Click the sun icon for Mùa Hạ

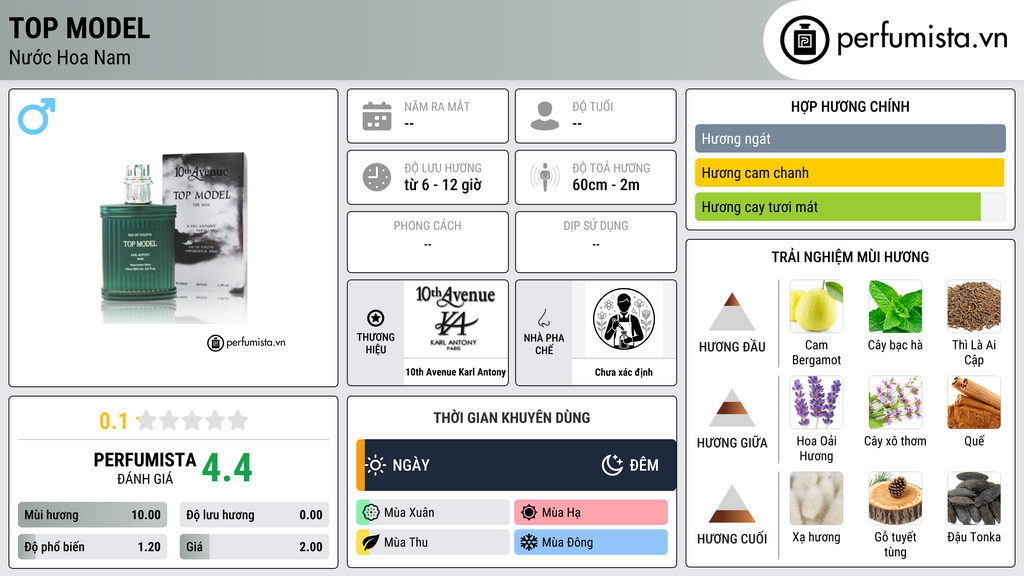[x=529, y=513]
